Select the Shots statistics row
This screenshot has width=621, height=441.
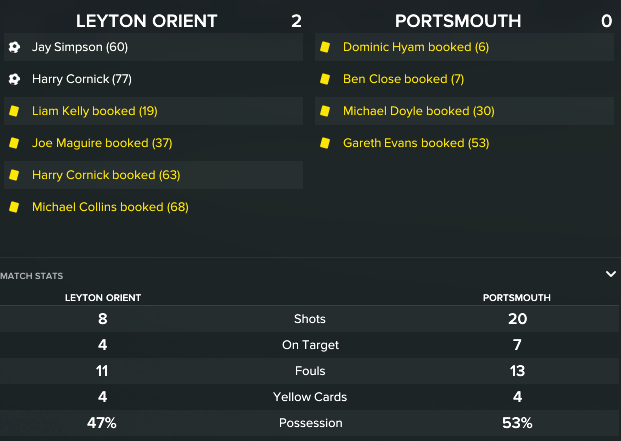click(310, 319)
